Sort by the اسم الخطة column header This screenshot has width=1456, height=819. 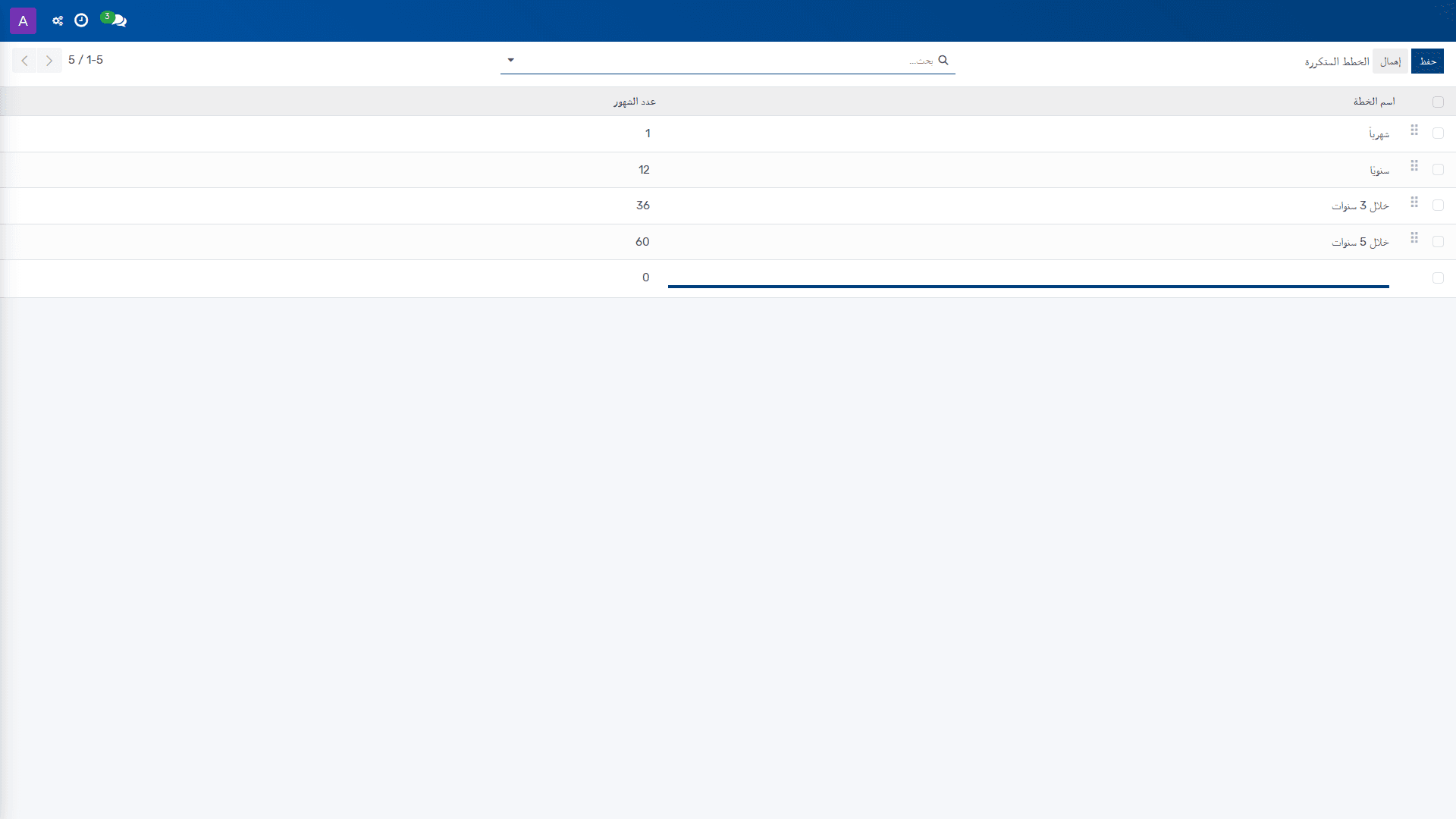click(1374, 102)
